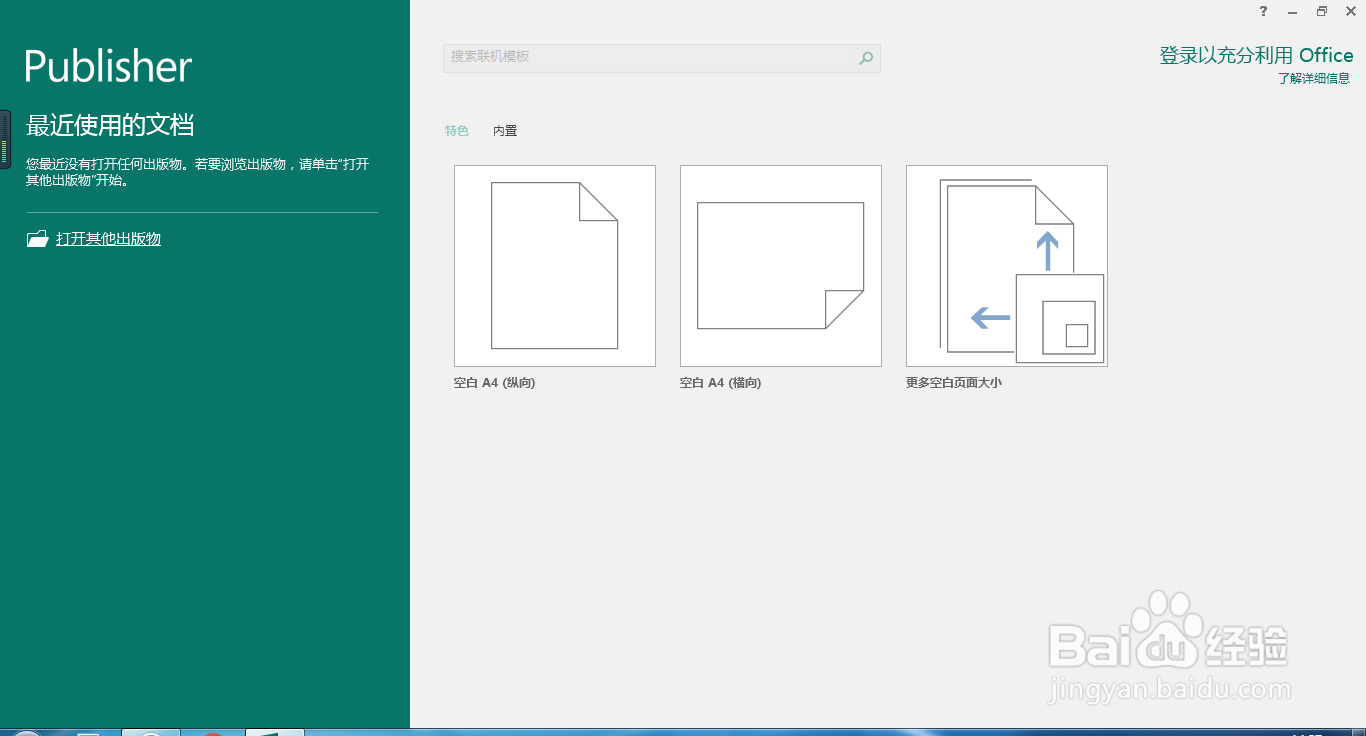Choose blank A4 landscape template thumbnail
Image resolution: width=1366 pixels, height=736 pixels.
click(781, 266)
